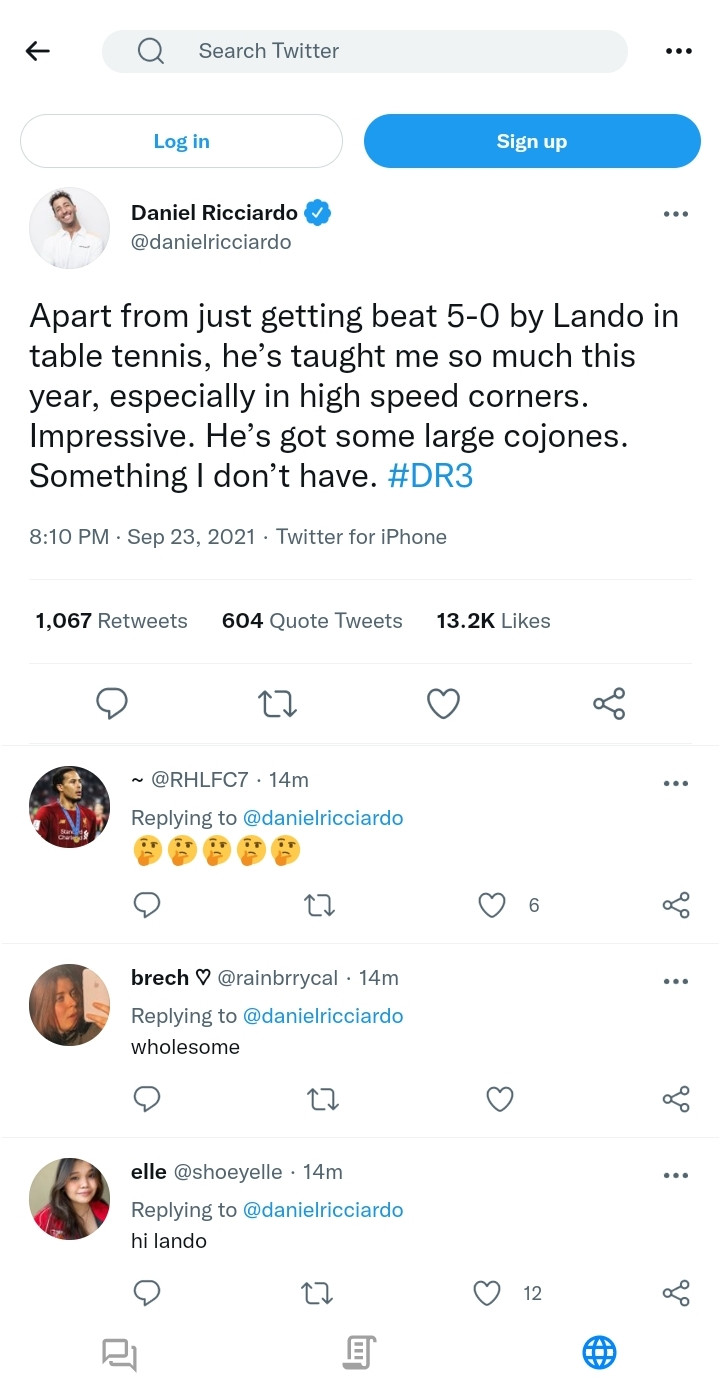Open Daniel Ricciardo's profile picture

(x=69, y=227)
